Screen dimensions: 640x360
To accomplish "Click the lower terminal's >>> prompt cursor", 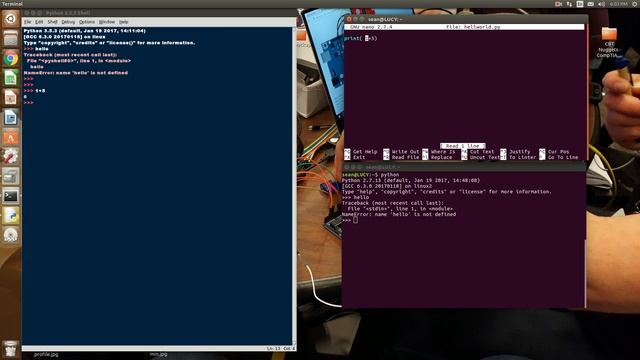I will [356, 220].
